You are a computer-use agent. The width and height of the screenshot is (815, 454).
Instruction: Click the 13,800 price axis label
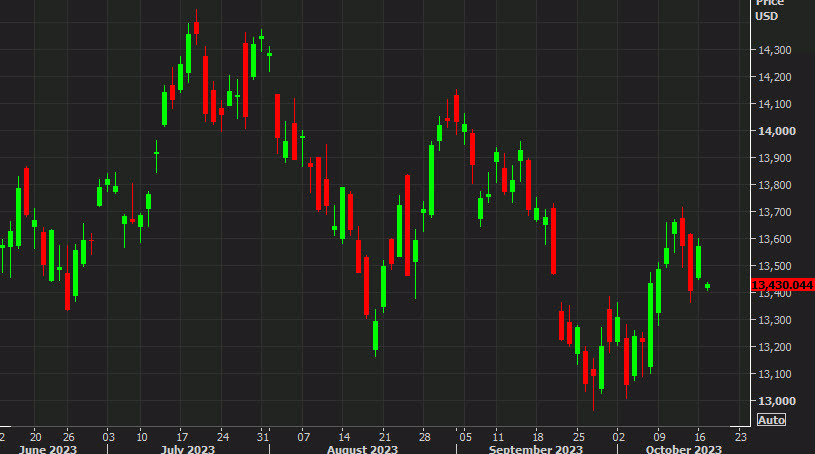pos(774,185)
